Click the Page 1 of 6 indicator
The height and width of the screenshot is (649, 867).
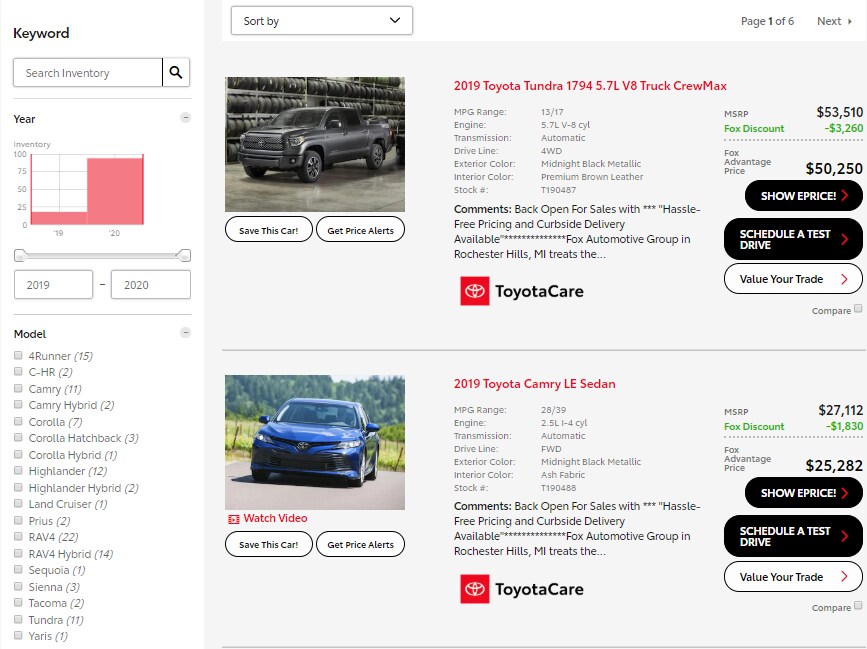click(767, 21)
